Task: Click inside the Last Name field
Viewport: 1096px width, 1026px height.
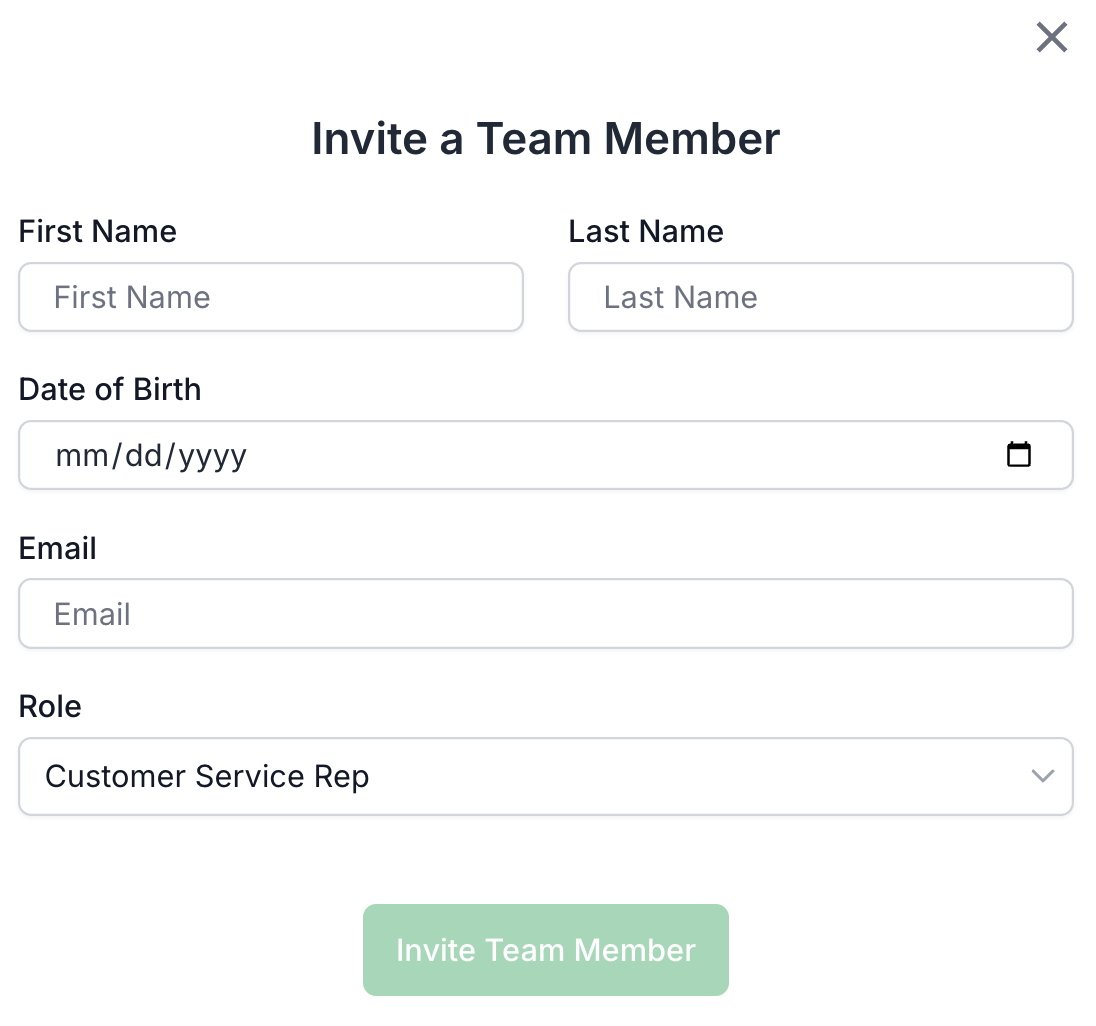Action: [820, 297]
